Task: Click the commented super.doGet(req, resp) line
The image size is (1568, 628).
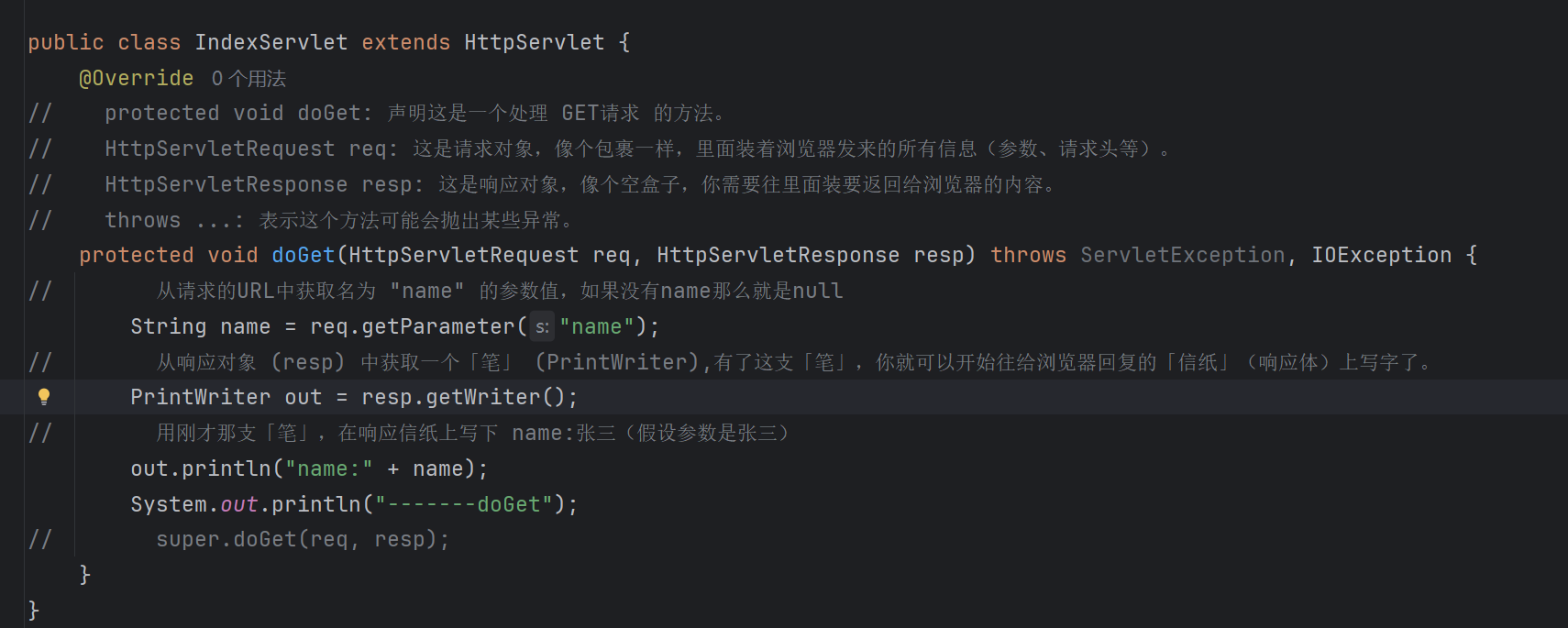Action: 302,540
